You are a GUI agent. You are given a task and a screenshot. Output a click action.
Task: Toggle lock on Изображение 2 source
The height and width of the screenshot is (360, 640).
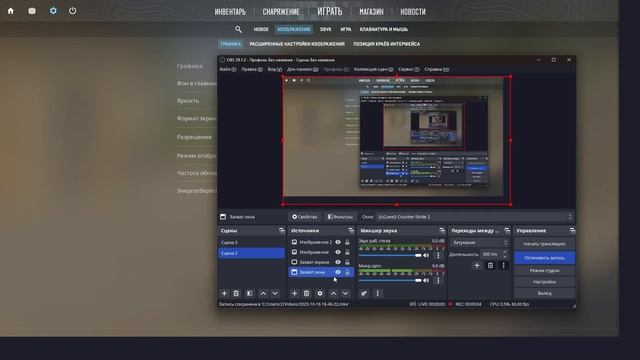(347, 242)
